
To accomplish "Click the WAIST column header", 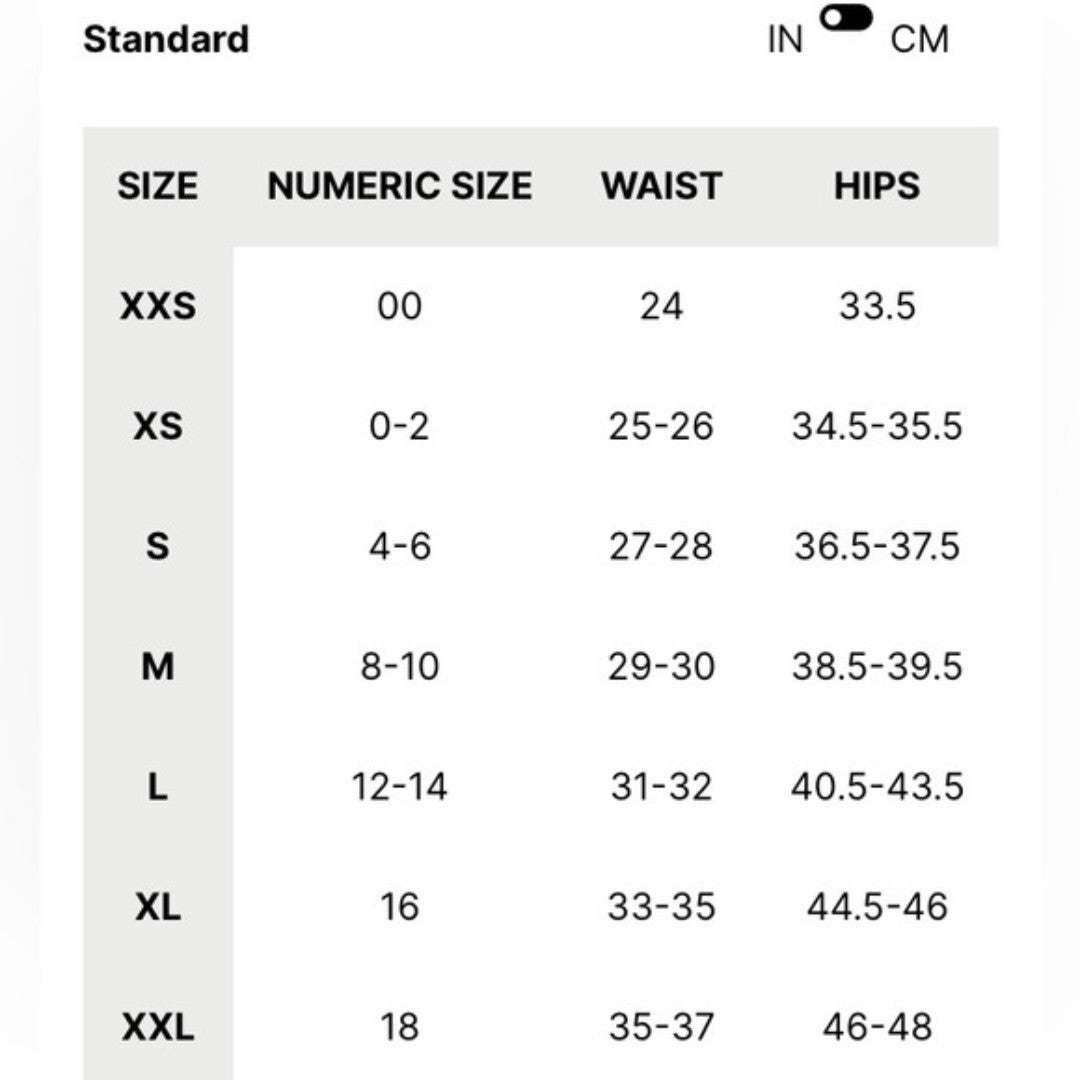I will coord(661,186).
